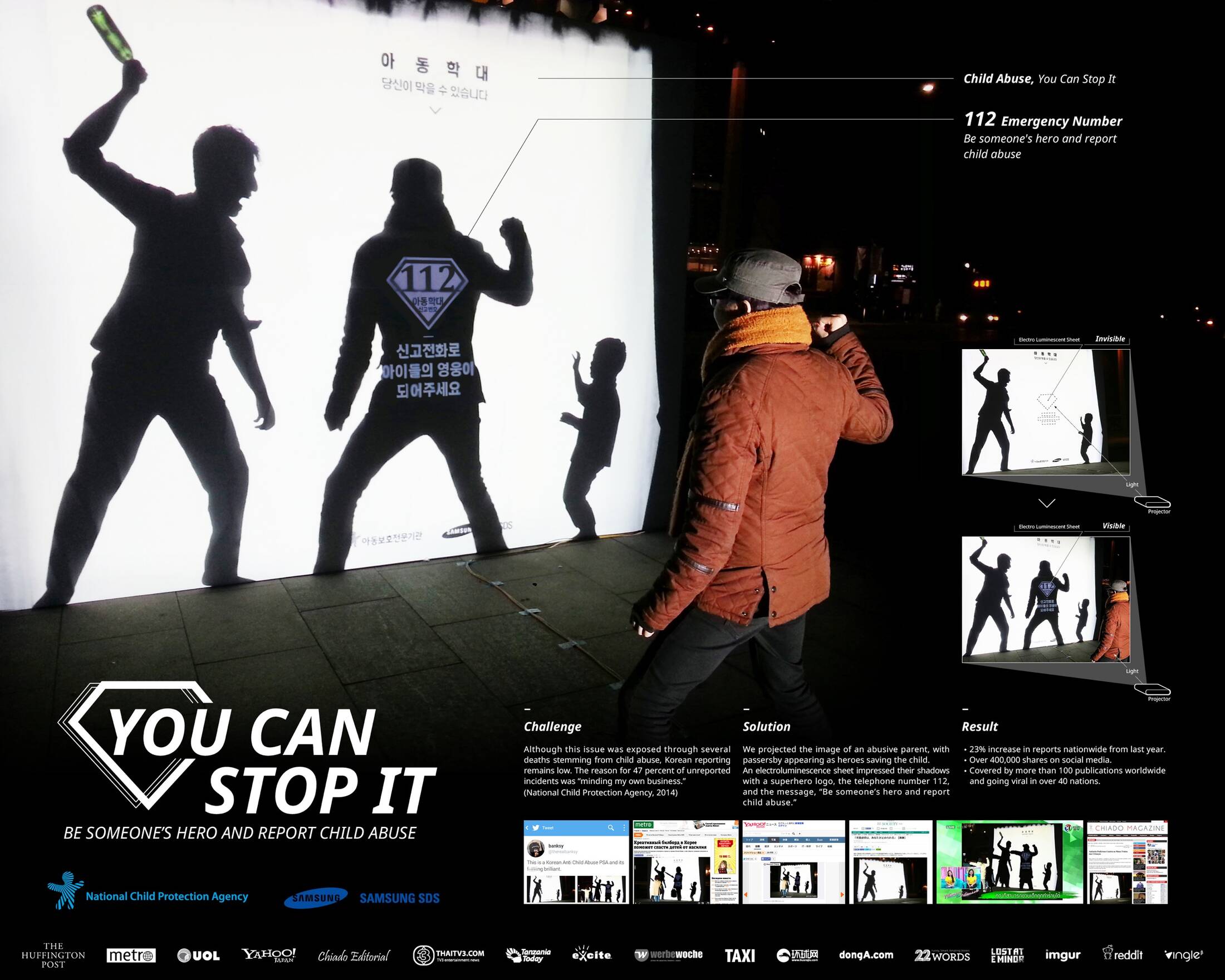
Task: Click the National Child Protection Agency text
Action: 166,896
